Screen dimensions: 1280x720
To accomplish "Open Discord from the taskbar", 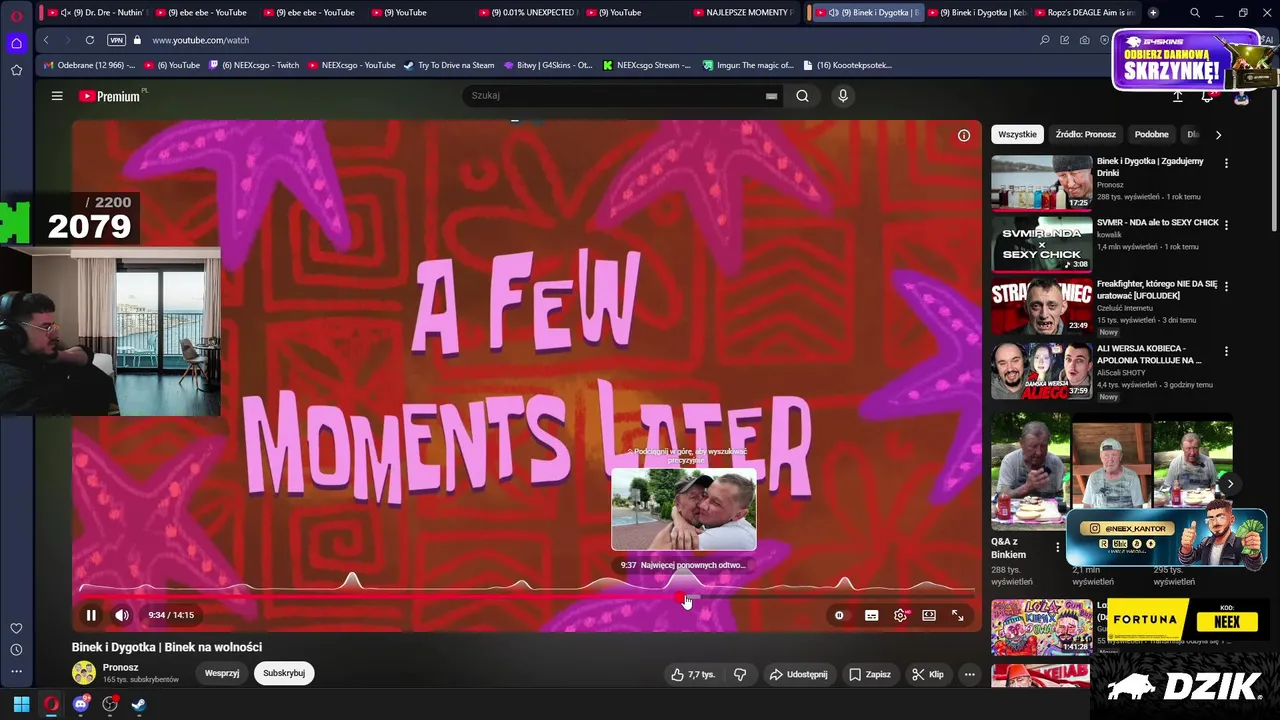I will click(x=81, y=704).
